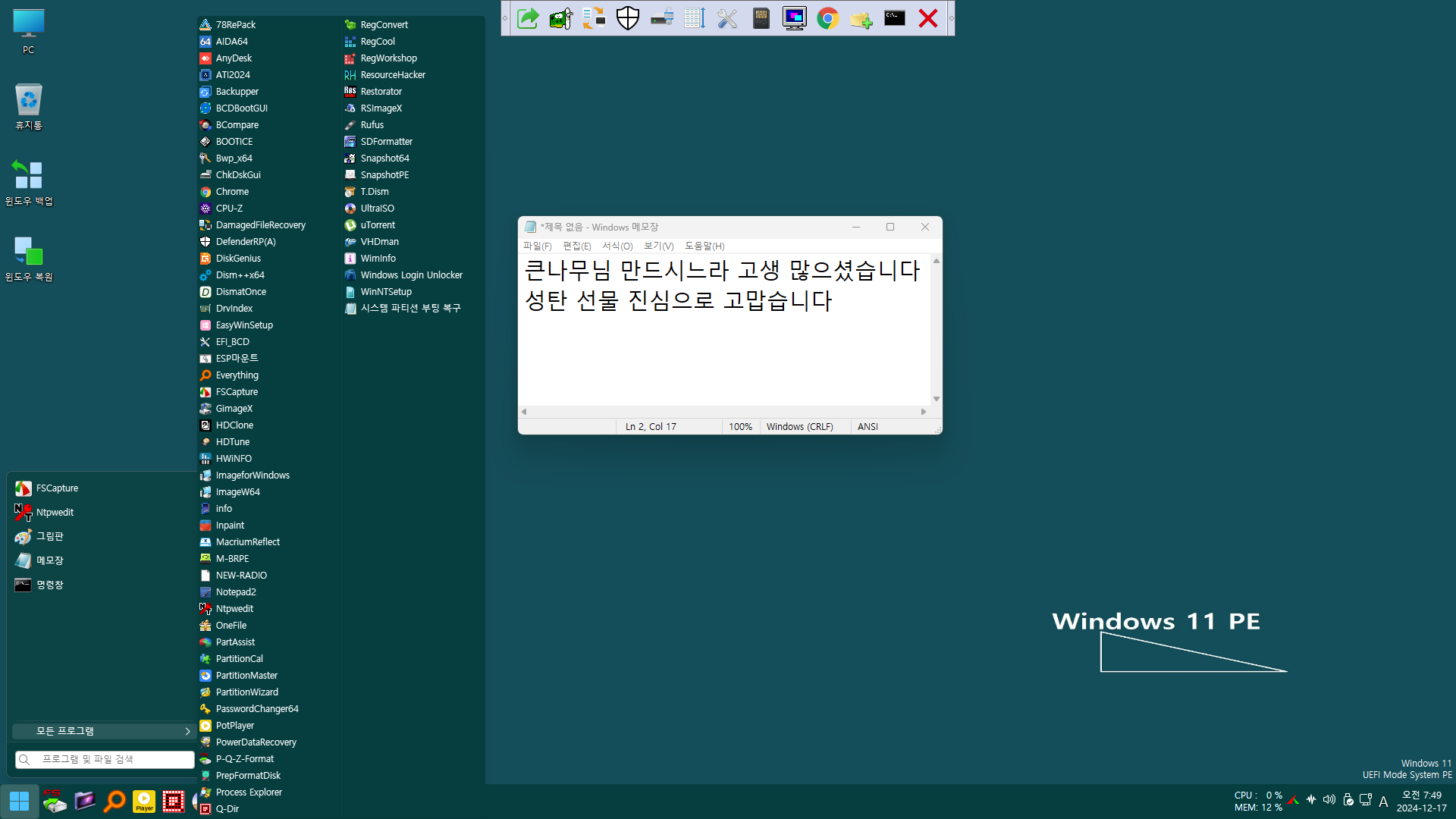Click the Notepad horizontal scrollbar right arrow
Viewport: 1456px width, 819px height.
(924, 412)
